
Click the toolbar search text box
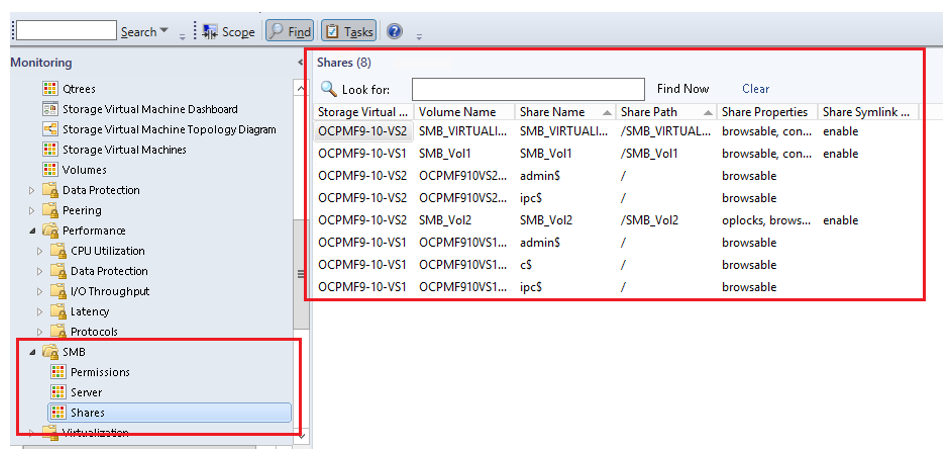[66, 31]
